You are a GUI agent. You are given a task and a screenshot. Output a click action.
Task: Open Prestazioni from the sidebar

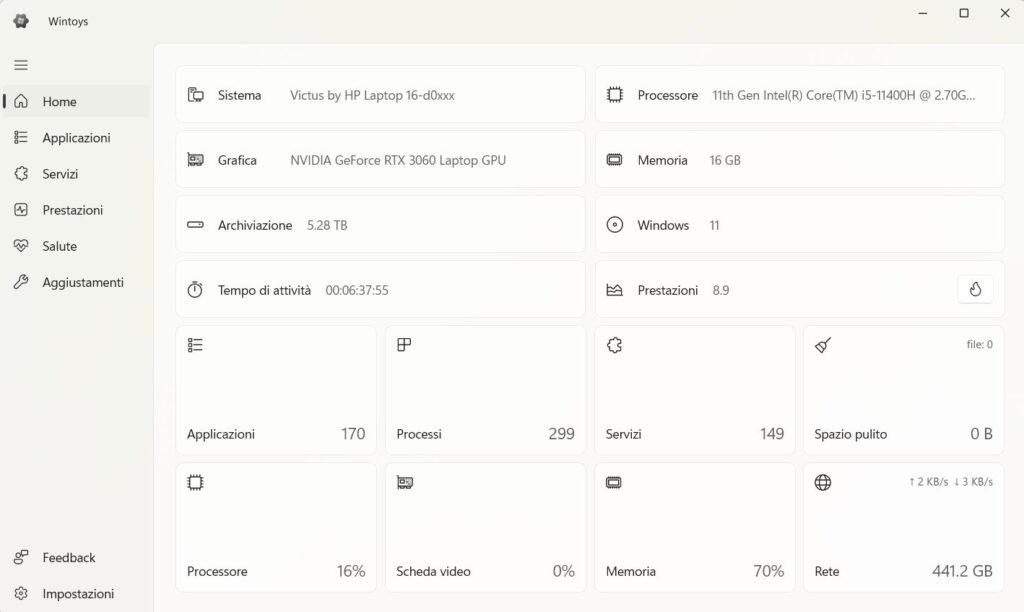pos(72,210)
